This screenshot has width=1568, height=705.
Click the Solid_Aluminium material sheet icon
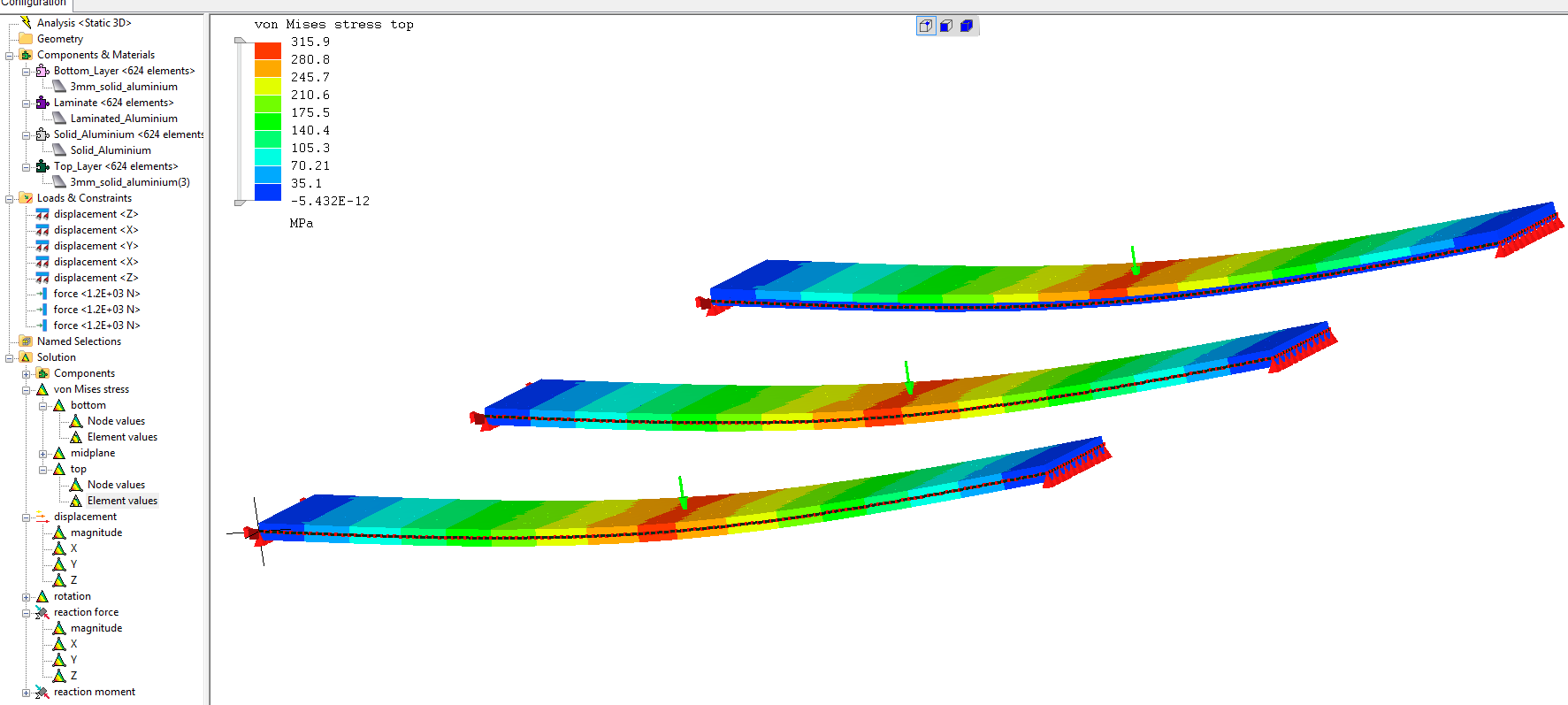click(59, 150)
